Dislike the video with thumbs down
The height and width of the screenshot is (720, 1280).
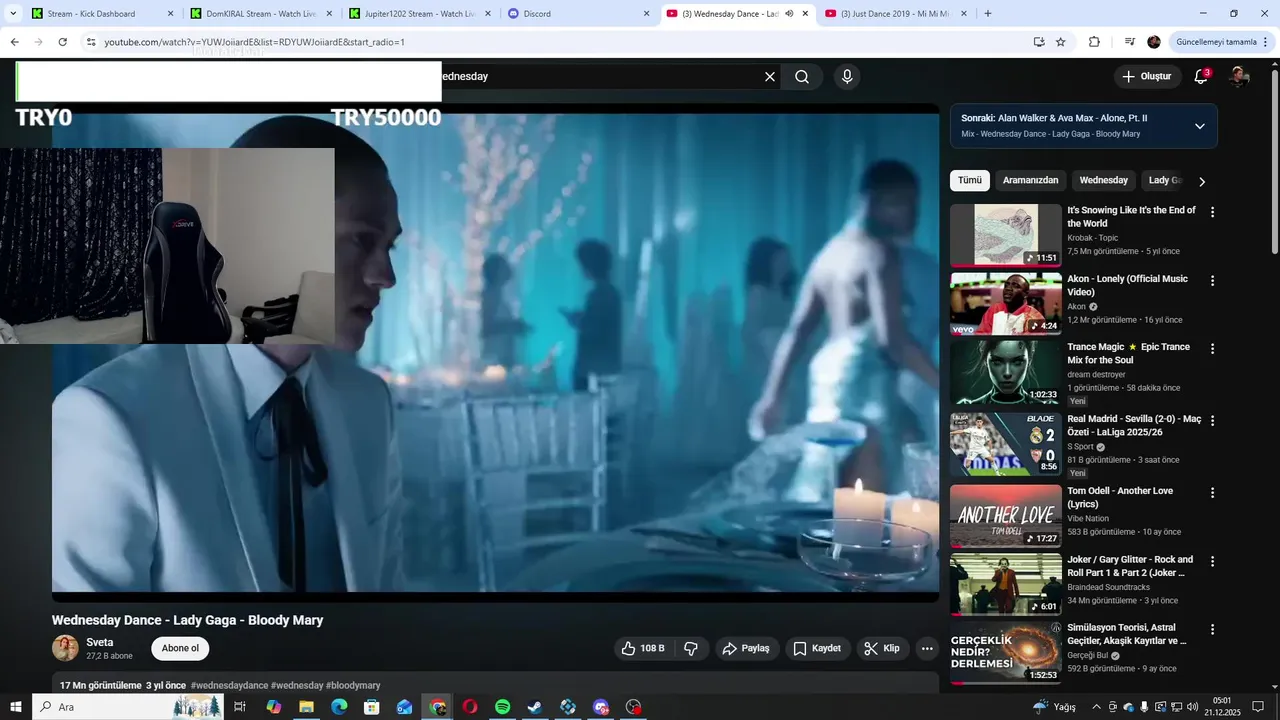point(691,648)
